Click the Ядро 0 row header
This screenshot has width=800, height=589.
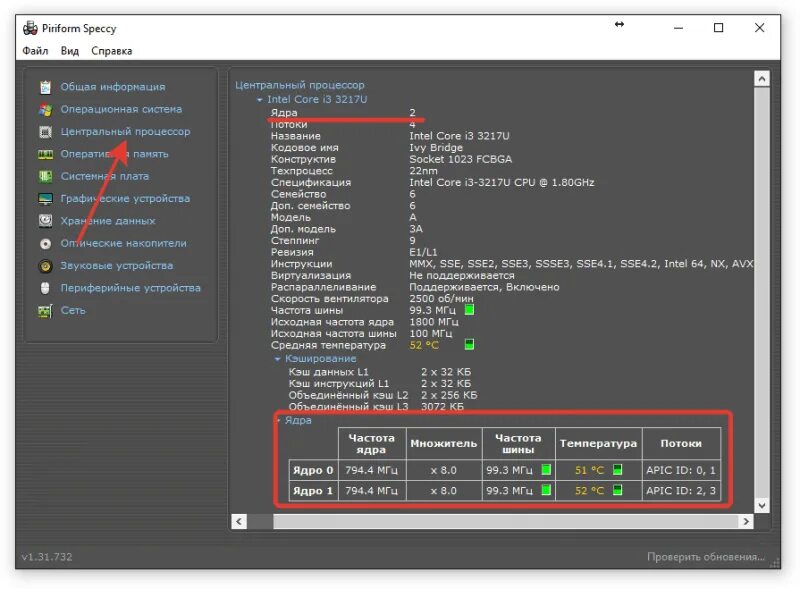click(x=313, y=470)
